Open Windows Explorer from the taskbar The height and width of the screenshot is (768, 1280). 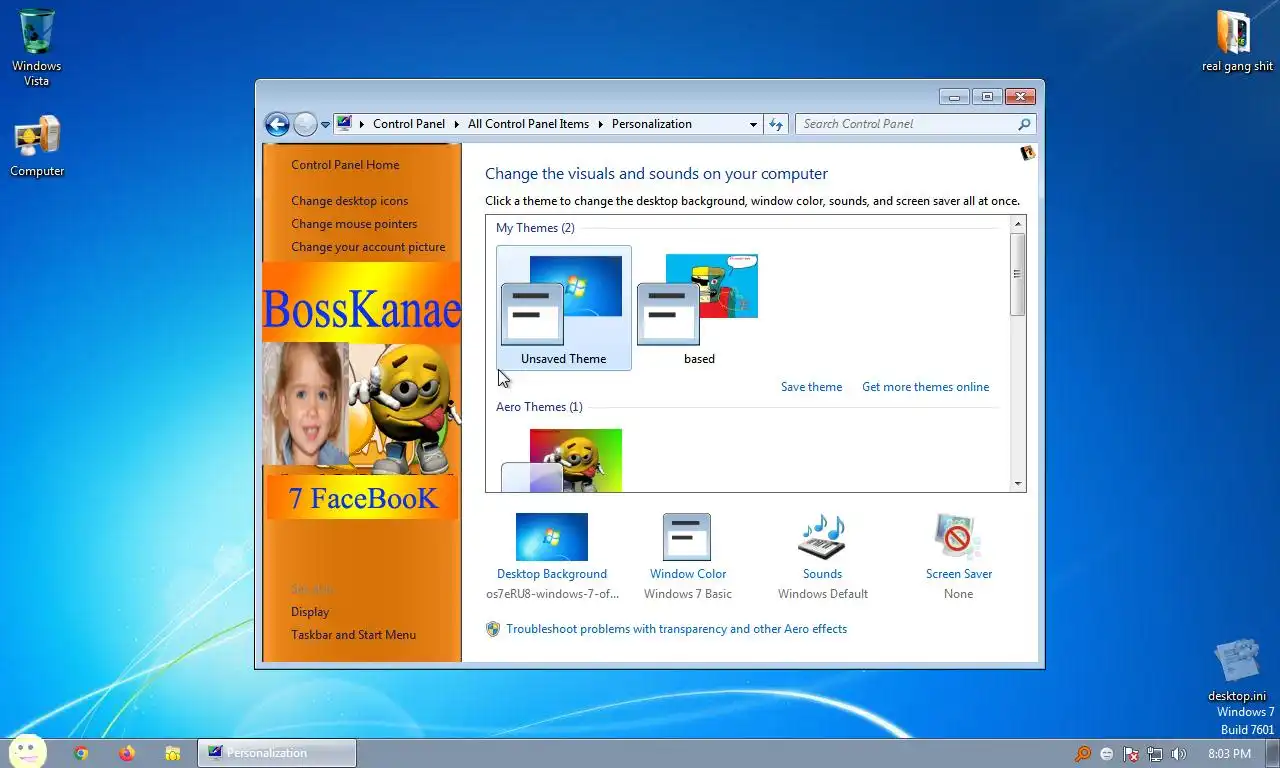pos(173,753)
